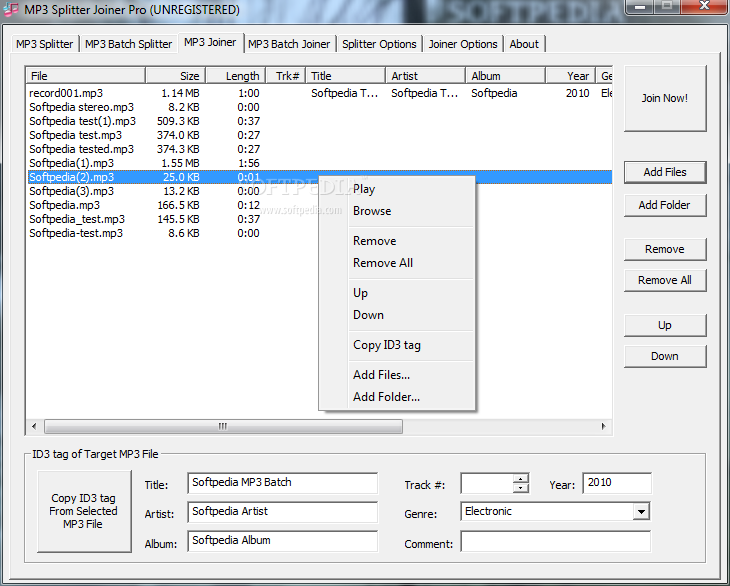Image resolution: width=730 pixels, height=586 pixels.
Task: Click the Join Now! button
Action: tap(665, 98)
